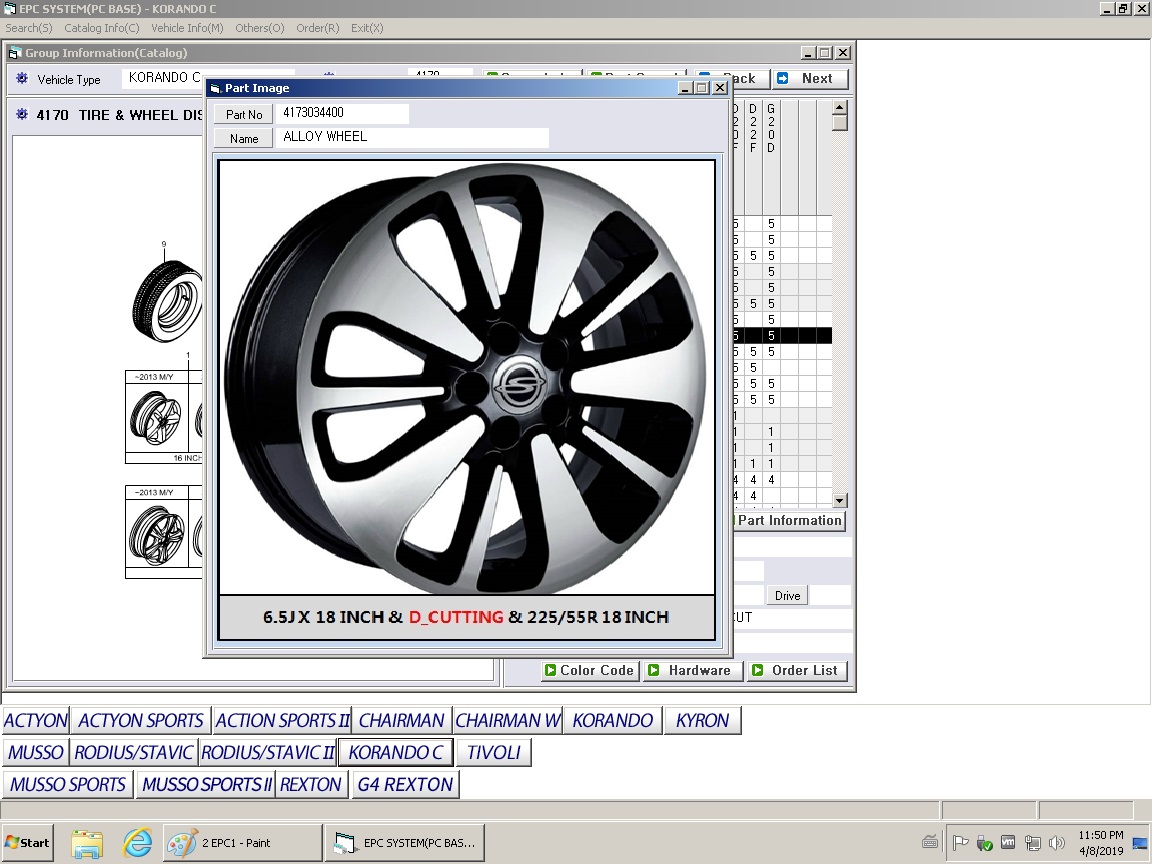This screenshot has height=864, width=1152.
Task: Select the ACTYON vehicle button
Action: pyautogui.click(x=36, y=720)
